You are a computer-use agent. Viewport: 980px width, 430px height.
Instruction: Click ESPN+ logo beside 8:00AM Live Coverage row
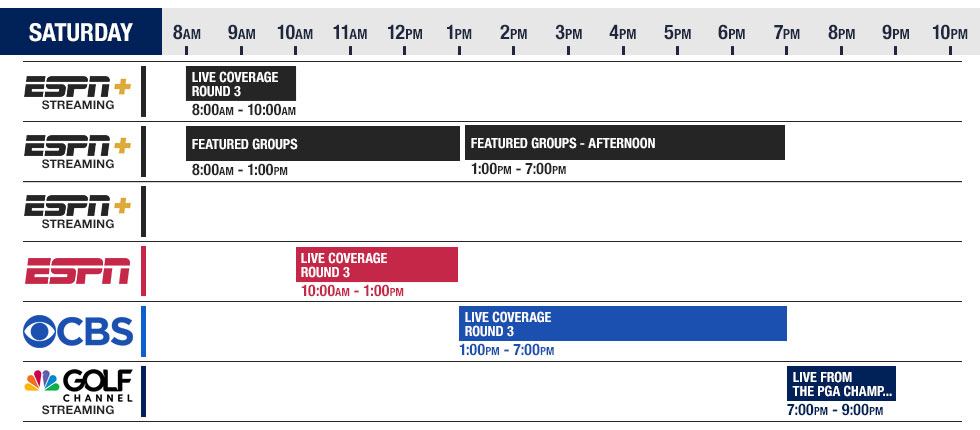click(x=78, y=91)
